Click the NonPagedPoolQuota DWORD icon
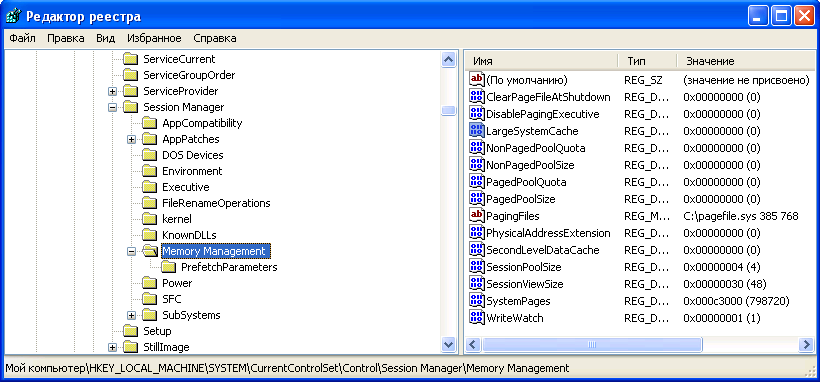820x382 pixels. pyautogui.click(x=476, y=148)
